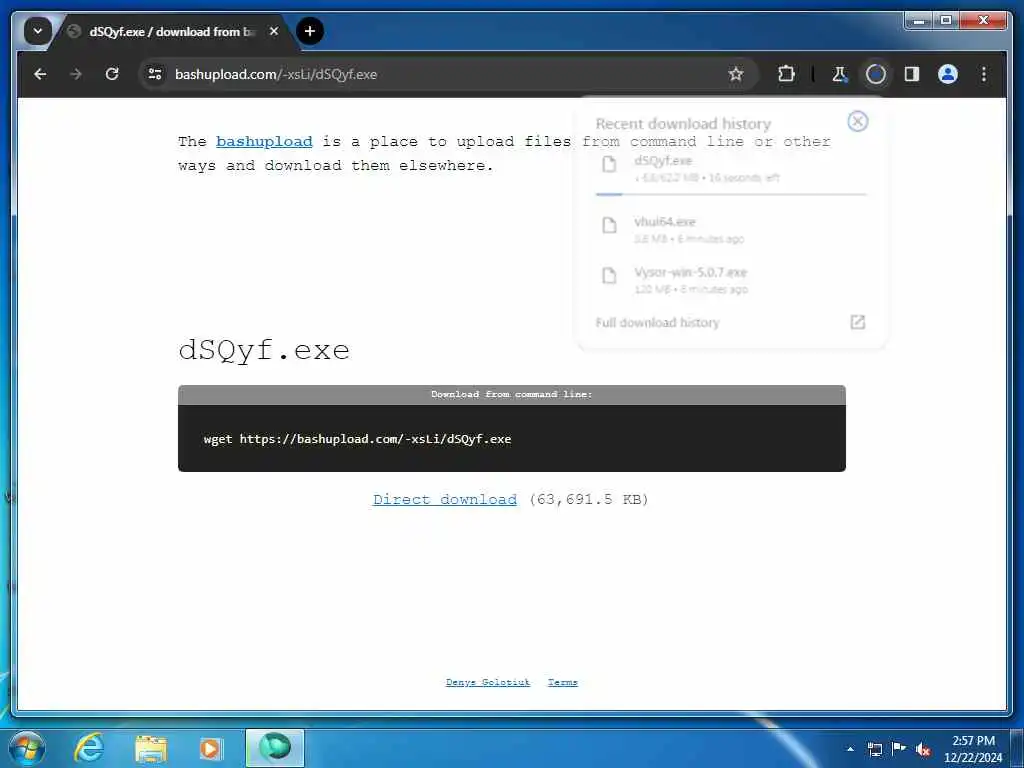Reload the bashupload page
This screenshot has width=1024, height=768.
(112, 74)
